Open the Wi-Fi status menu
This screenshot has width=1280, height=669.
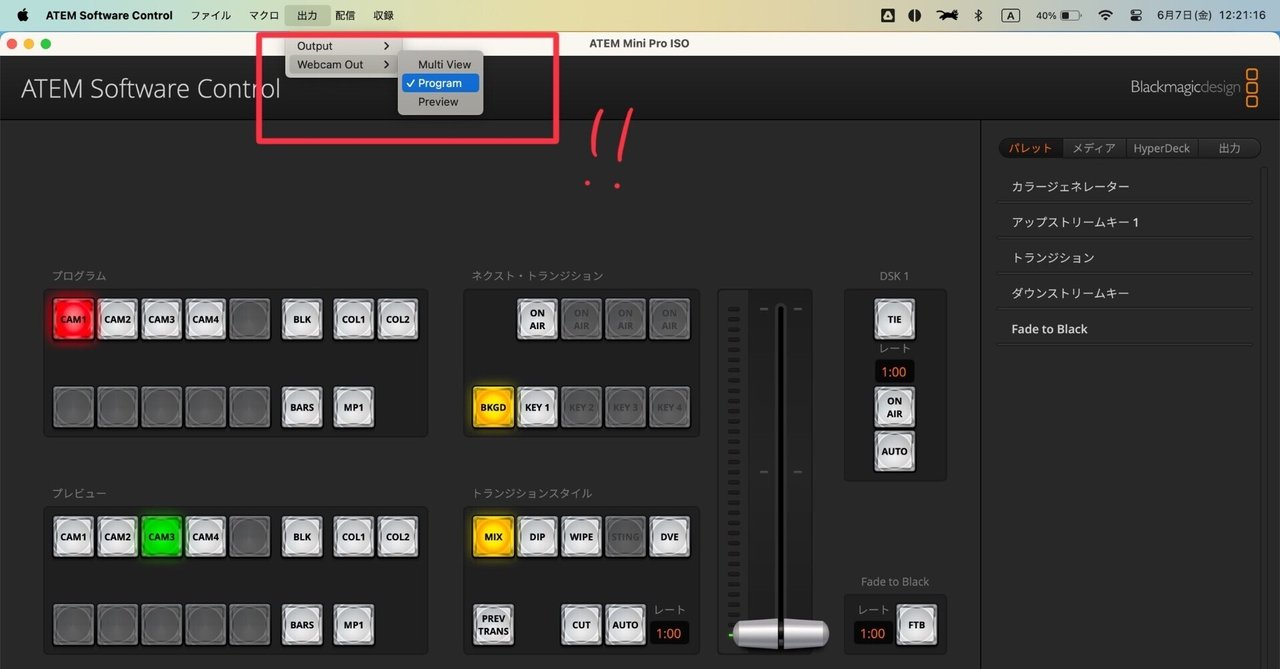tap(1105, 15)
